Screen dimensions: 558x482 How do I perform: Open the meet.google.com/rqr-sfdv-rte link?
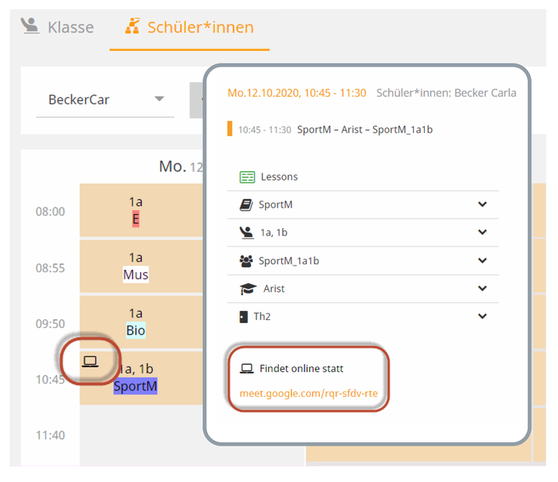309,393
